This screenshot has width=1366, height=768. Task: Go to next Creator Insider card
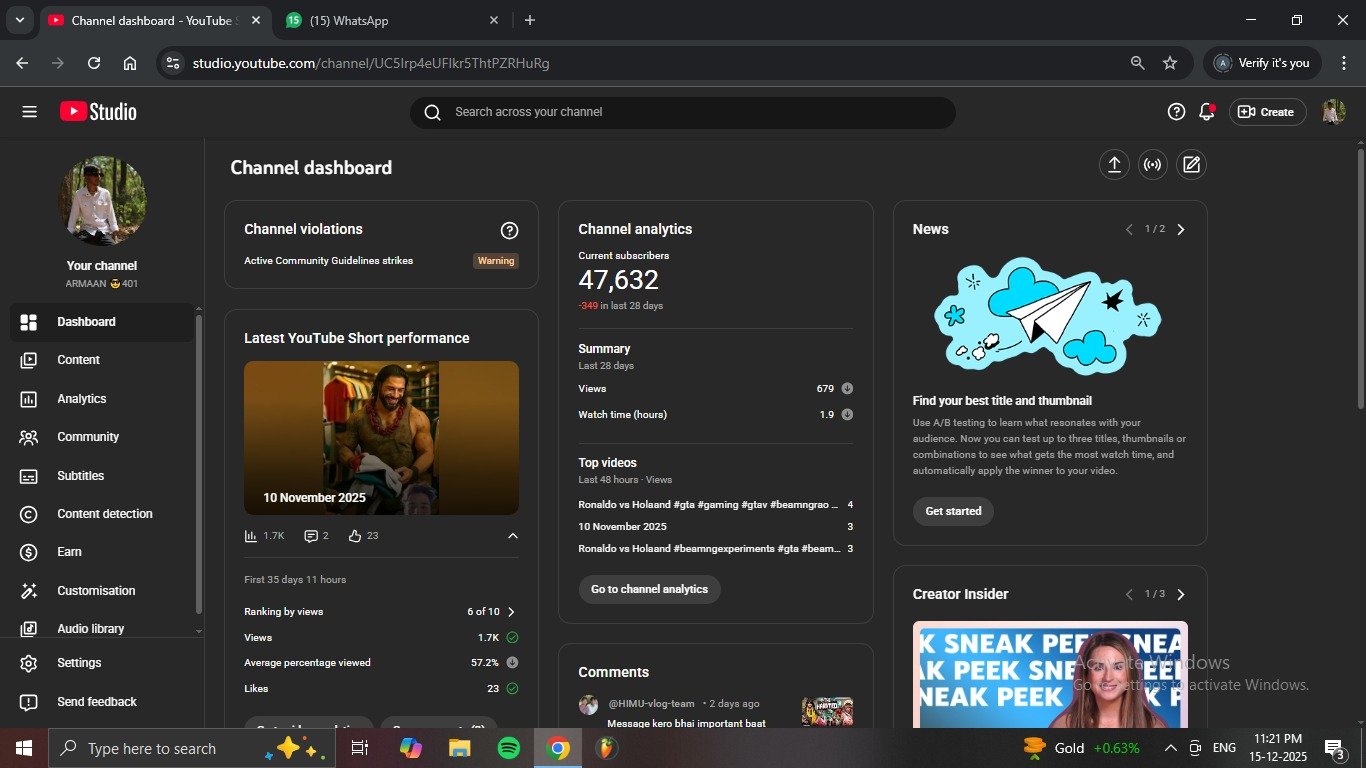[x=1181, y=595]
